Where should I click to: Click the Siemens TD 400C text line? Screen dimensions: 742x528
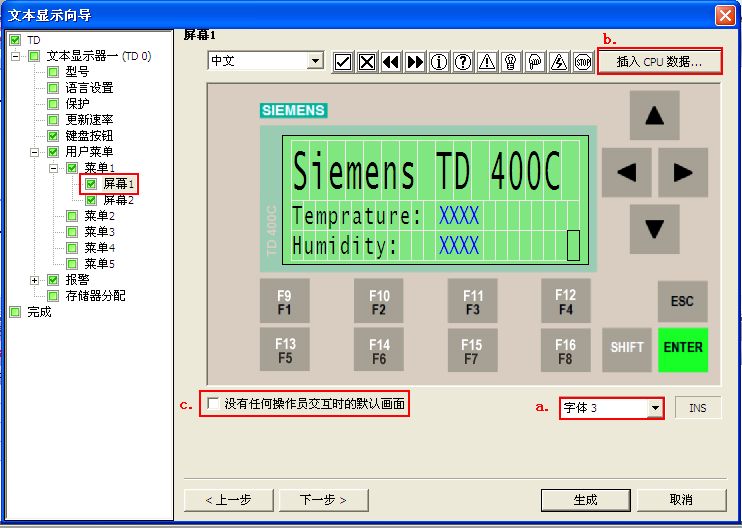(x=427, y=171)
